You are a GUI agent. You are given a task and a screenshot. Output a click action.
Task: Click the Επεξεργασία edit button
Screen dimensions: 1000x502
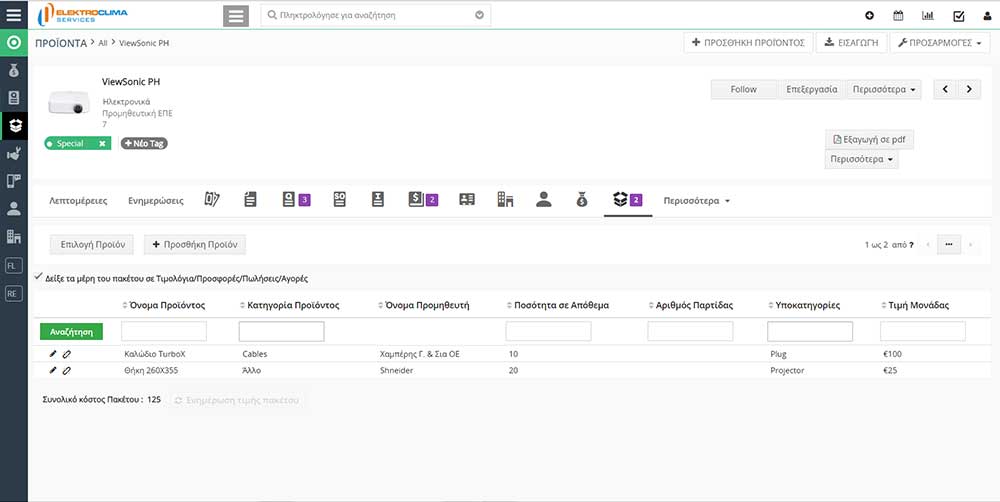point(812,89)
